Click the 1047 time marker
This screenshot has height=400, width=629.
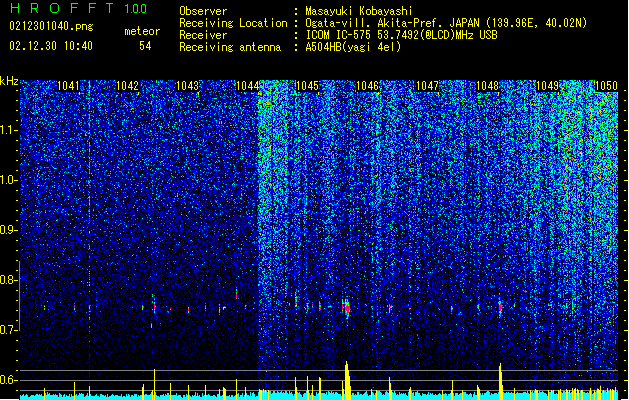pyautogui.click(x=427, y=86)
